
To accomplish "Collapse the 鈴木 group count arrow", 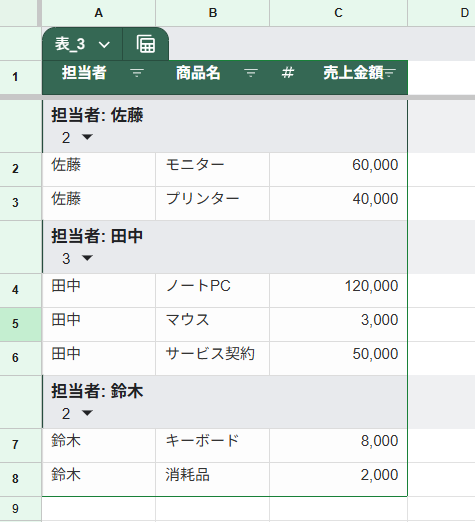I will click(x=87, y=413).
